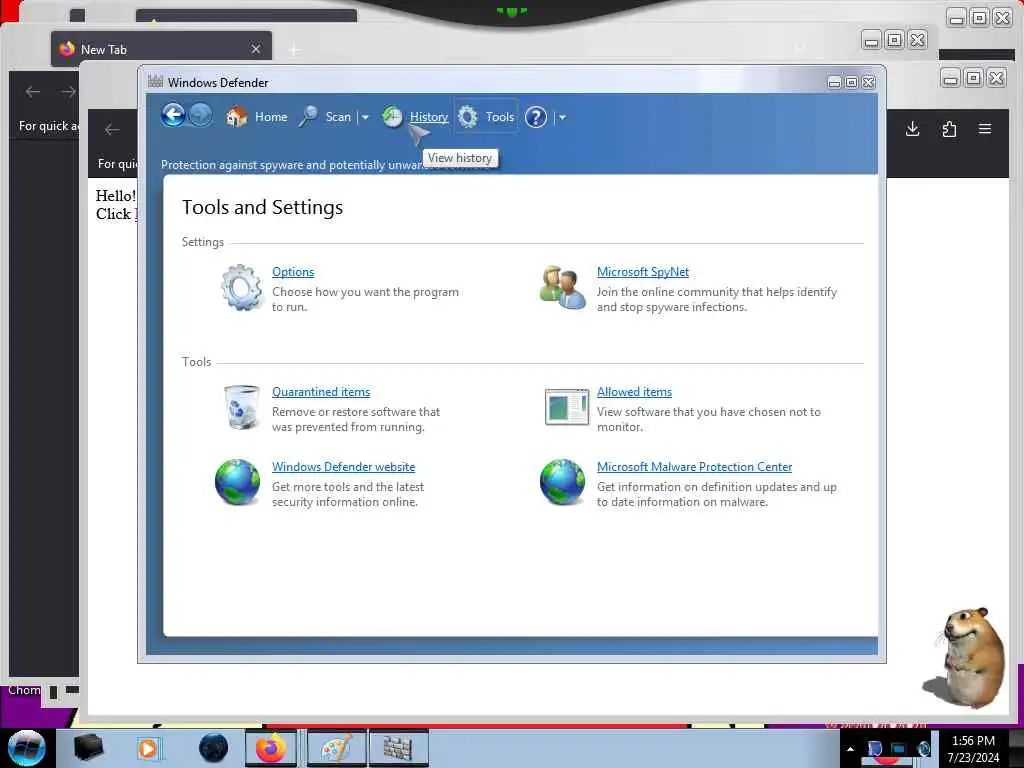The width and height of the screenshot is (1024, 768).
Task: Open Paint palette taskbar icon
Action: point(336,748)
